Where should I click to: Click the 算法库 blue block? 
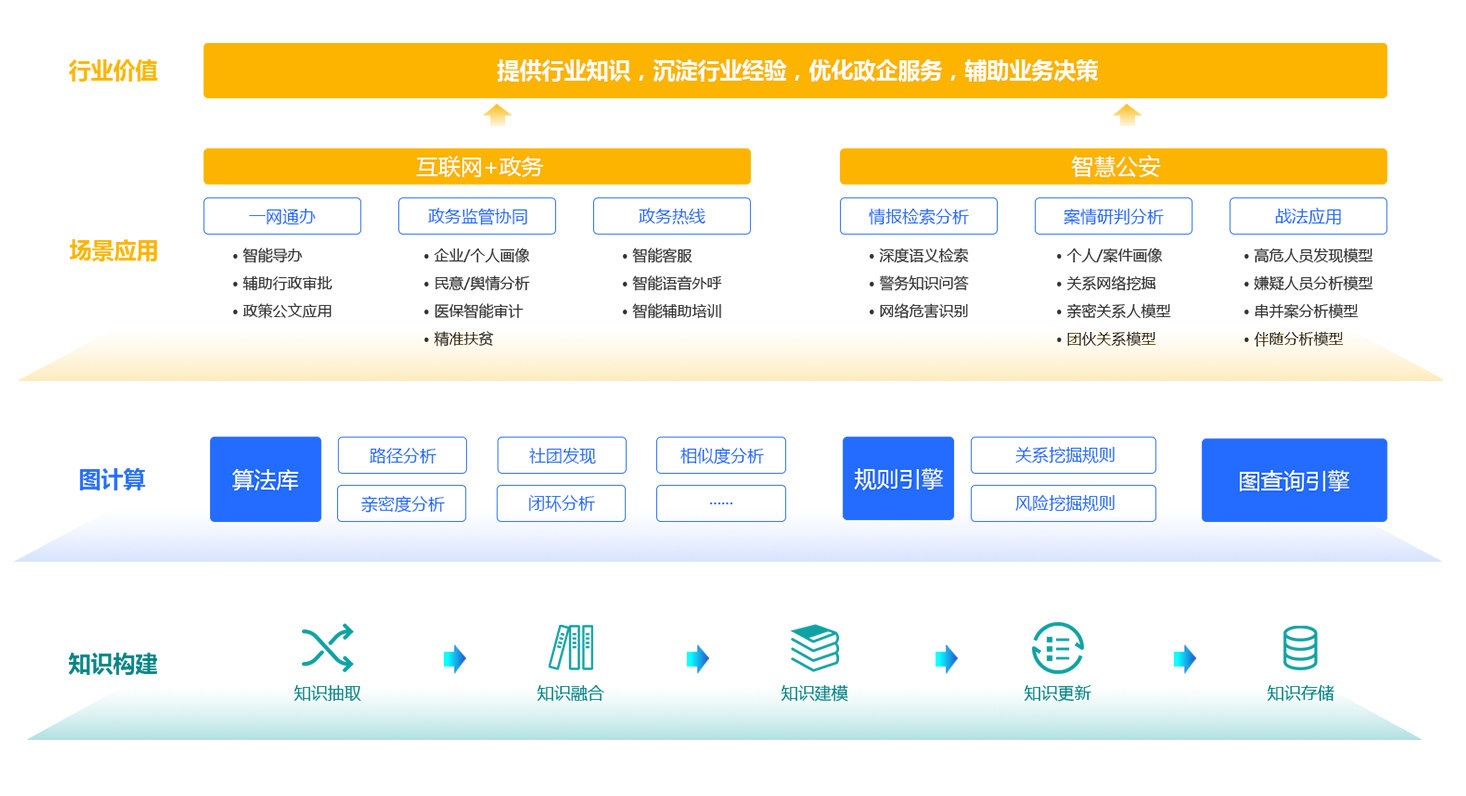[265, 480]
